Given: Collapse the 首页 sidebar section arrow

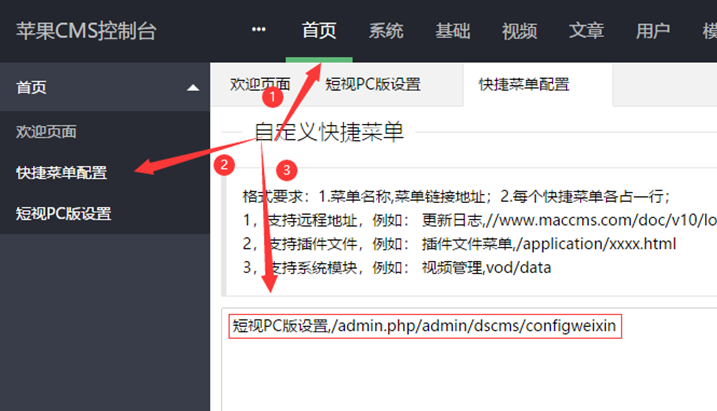Looking at the screenshot, I should (193, 87).
